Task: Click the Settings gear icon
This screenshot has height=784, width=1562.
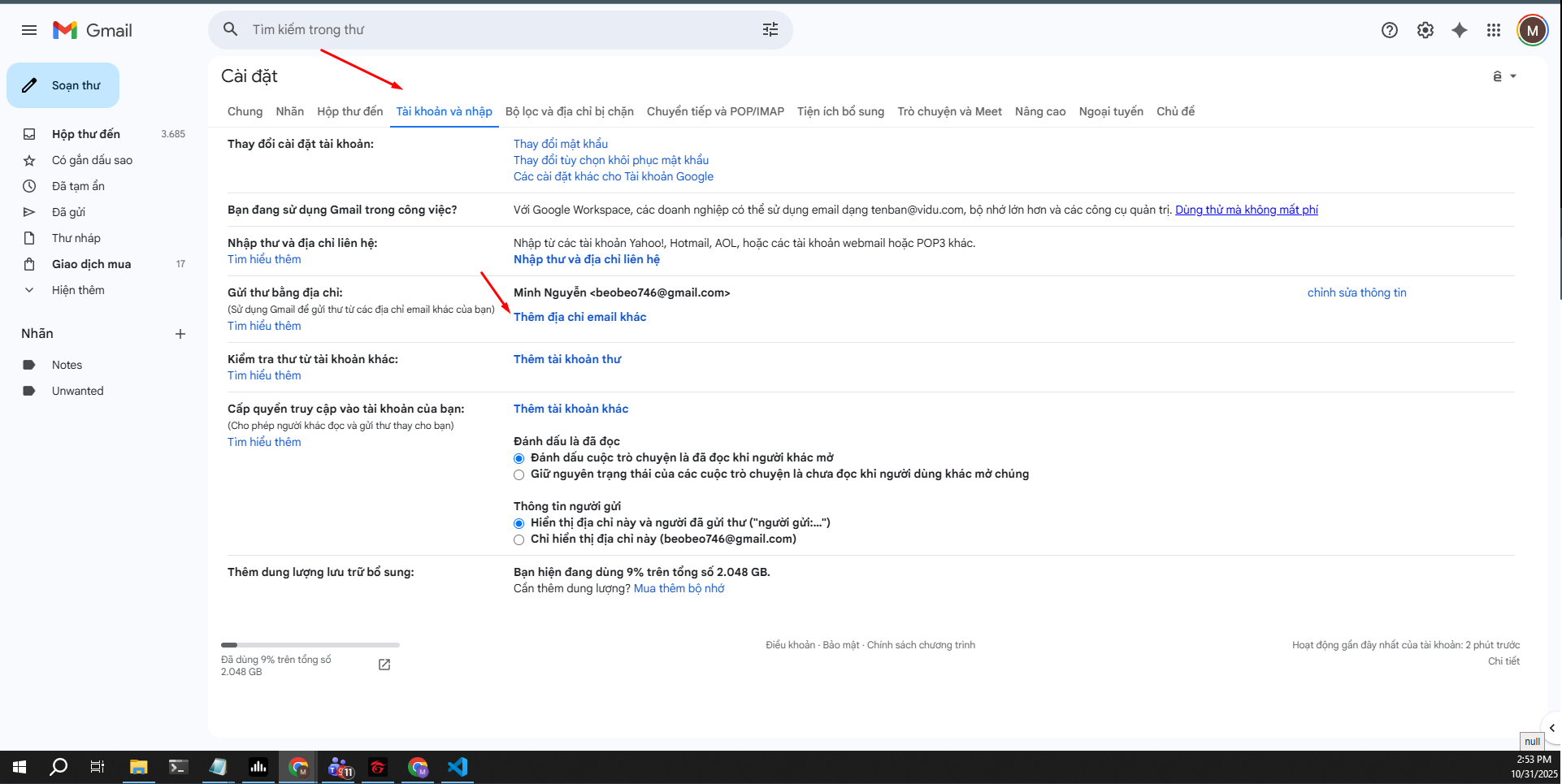Action: tap(1425, 30)
